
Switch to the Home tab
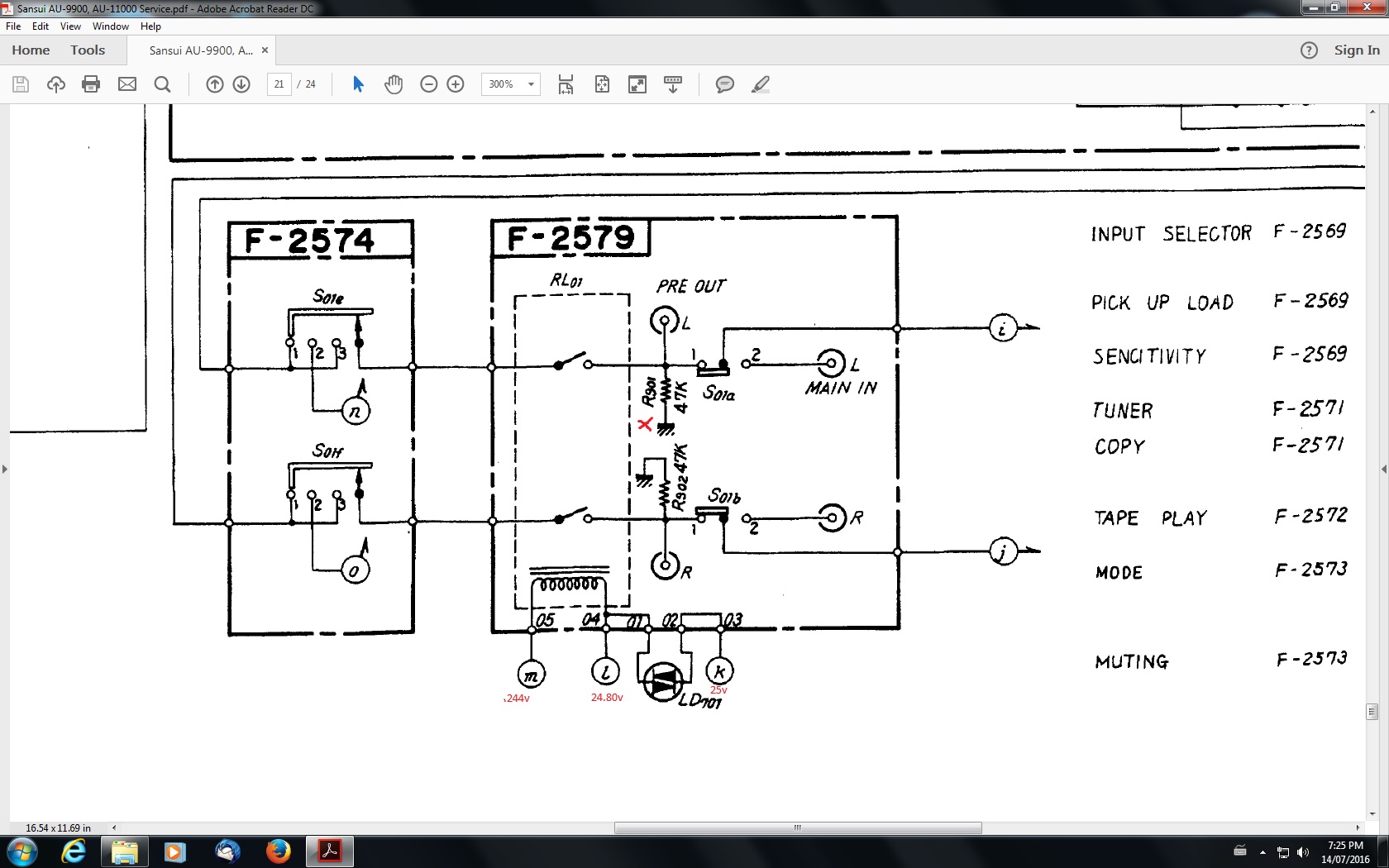click(31, 50)
